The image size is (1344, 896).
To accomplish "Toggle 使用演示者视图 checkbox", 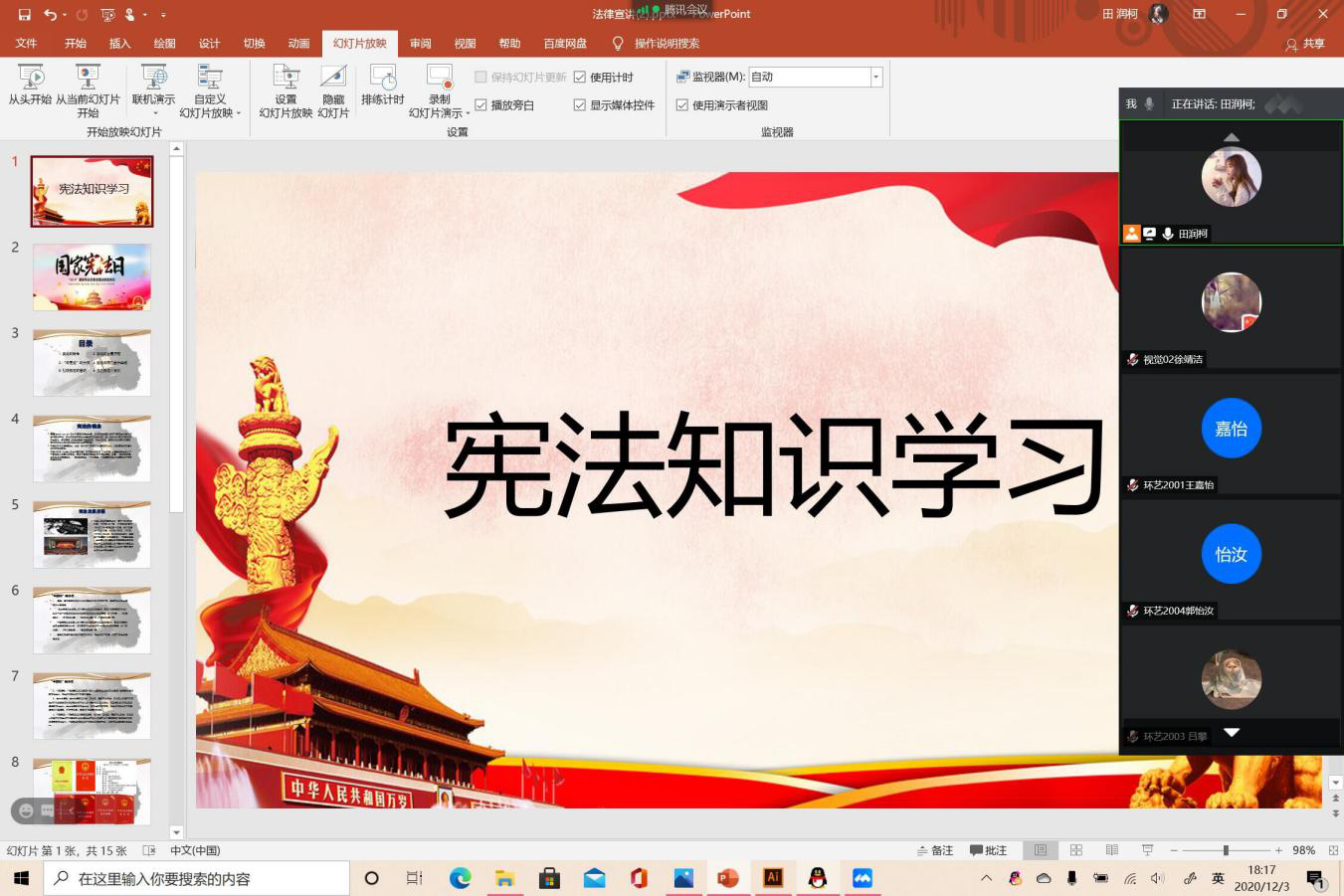I will (682, 105).
